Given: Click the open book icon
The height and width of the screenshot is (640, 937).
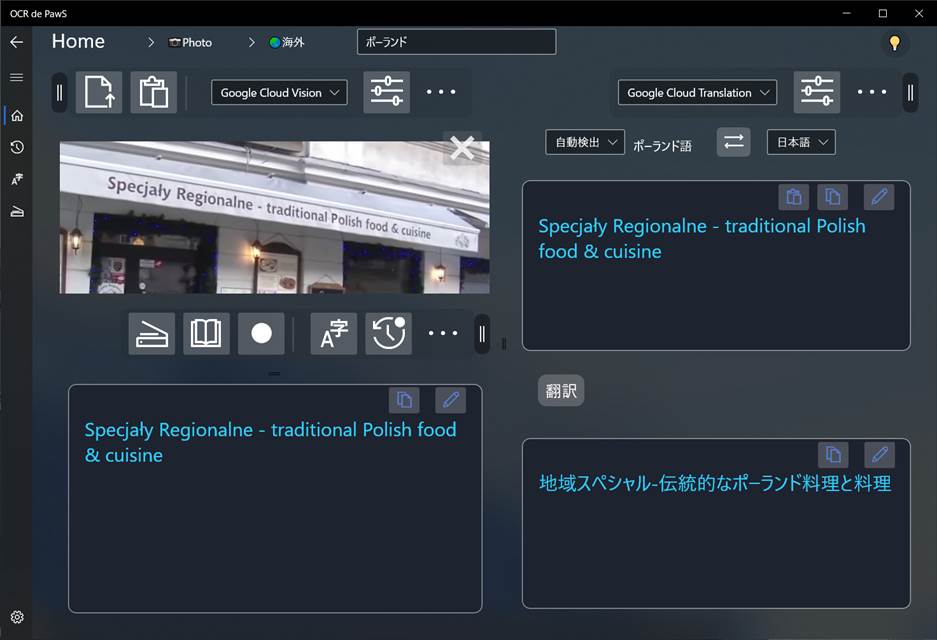Looking at the screenshot, I should 206,334.
